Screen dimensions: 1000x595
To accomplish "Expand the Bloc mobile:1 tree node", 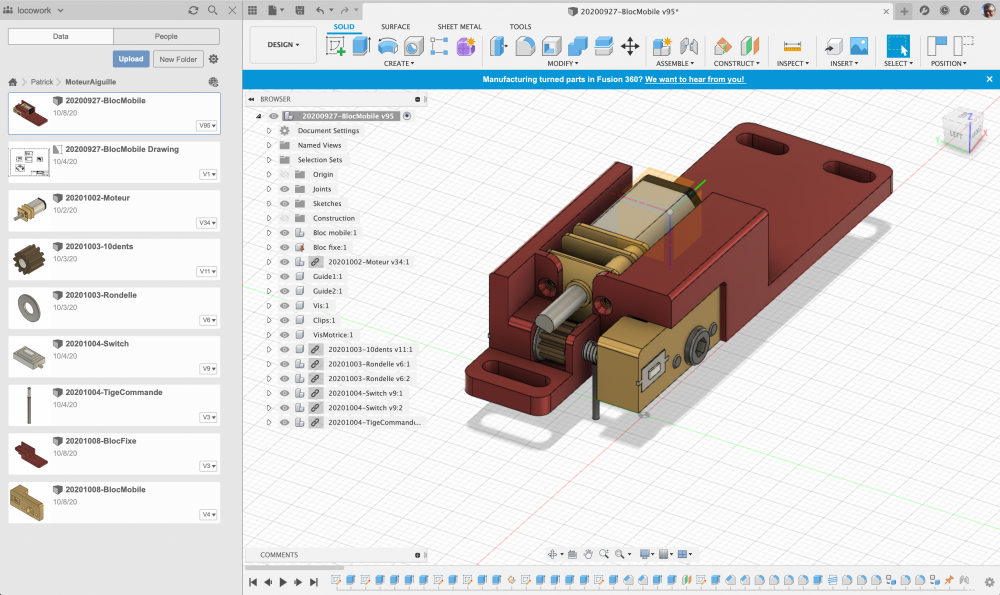I will point(269,232).
